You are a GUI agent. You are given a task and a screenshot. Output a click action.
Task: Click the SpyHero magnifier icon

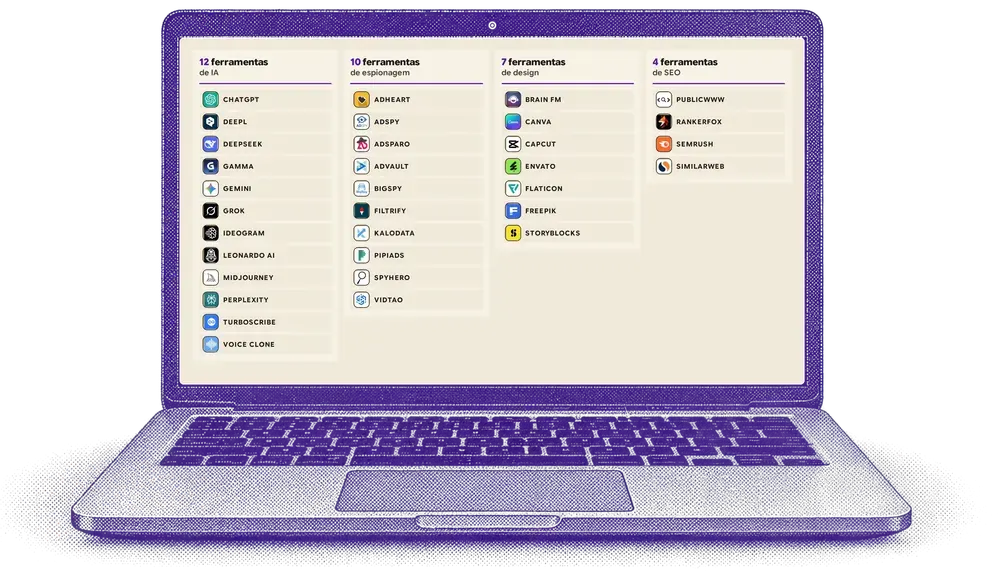[362, 278]
